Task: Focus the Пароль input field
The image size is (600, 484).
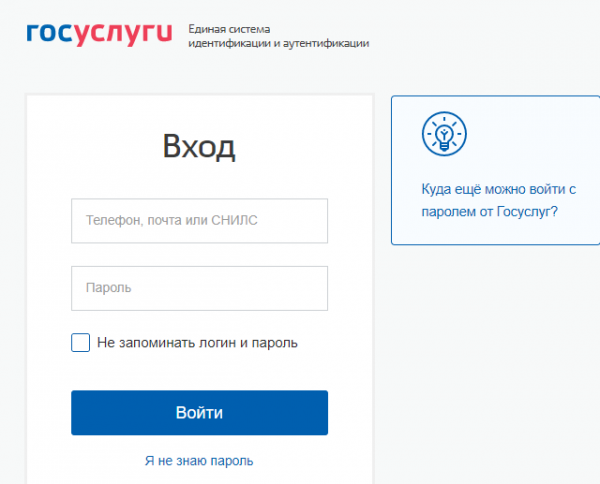Action: tap(199, 288)
